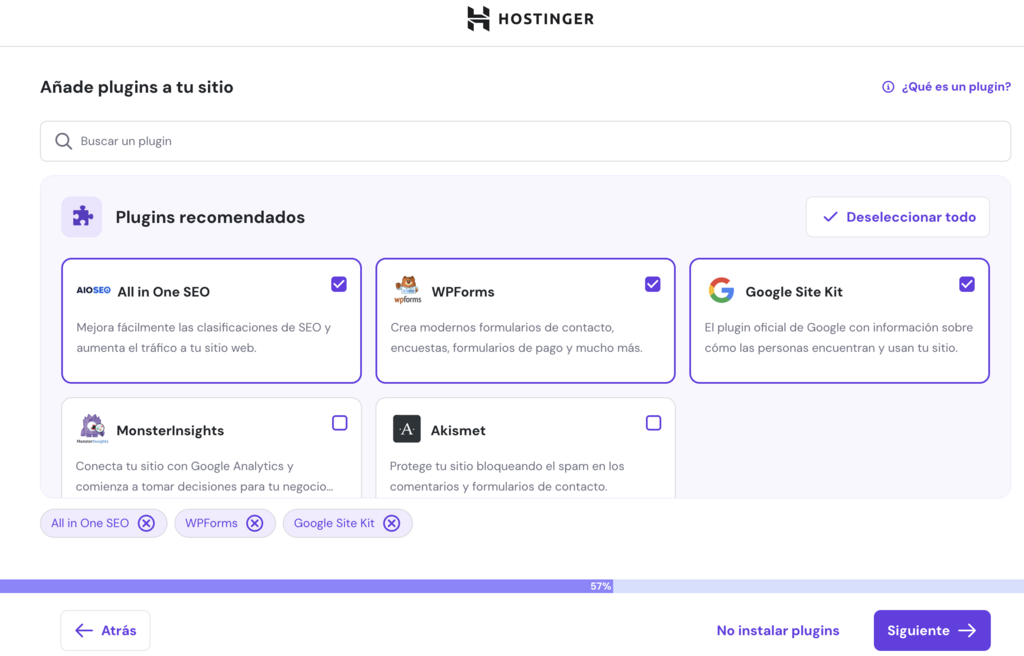The image size is (1024, 656).
Task: Enable the MonsterInsights checkbox
Action: 339,423
